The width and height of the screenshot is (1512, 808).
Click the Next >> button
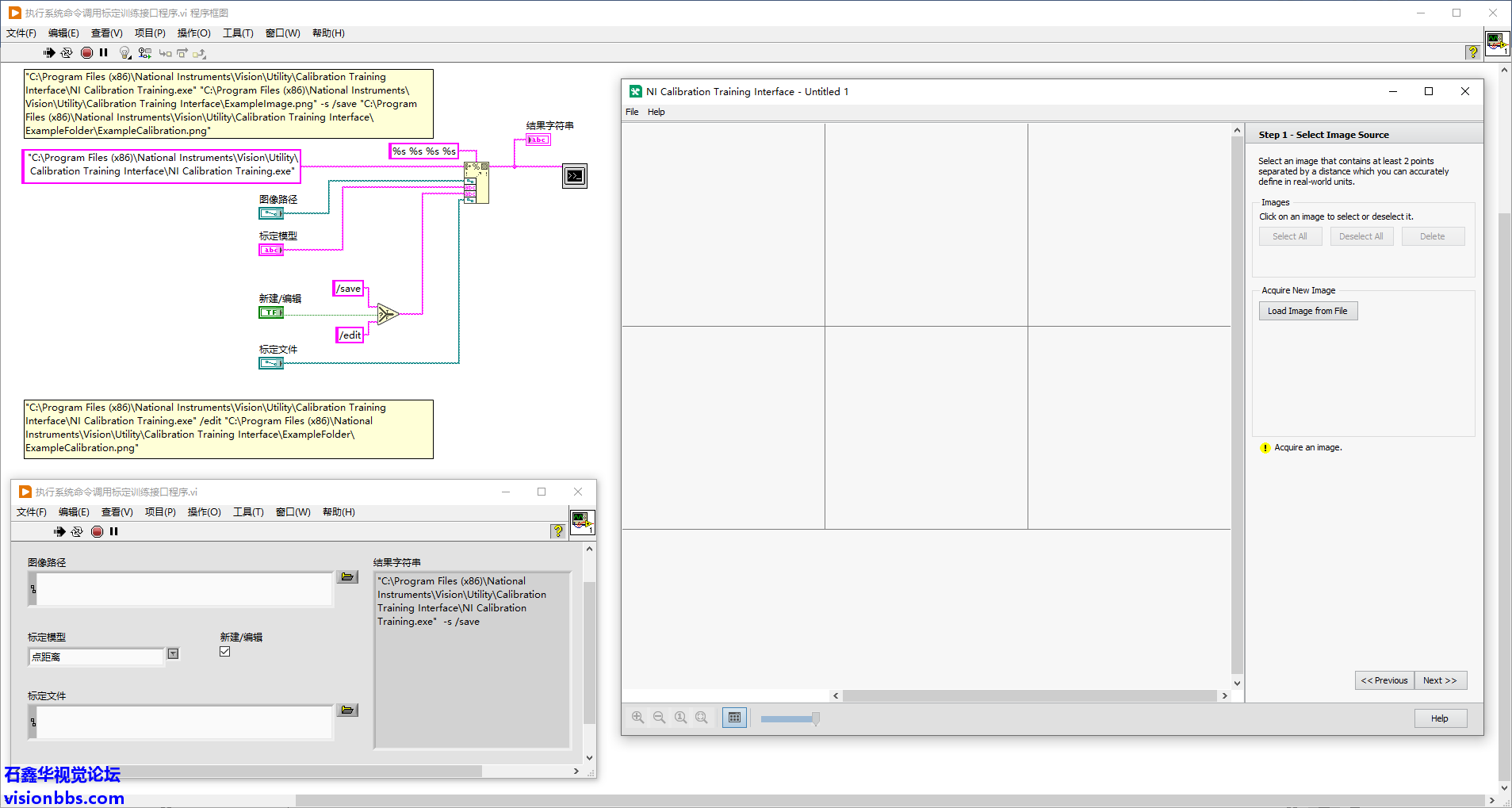tap(1441, 680)
